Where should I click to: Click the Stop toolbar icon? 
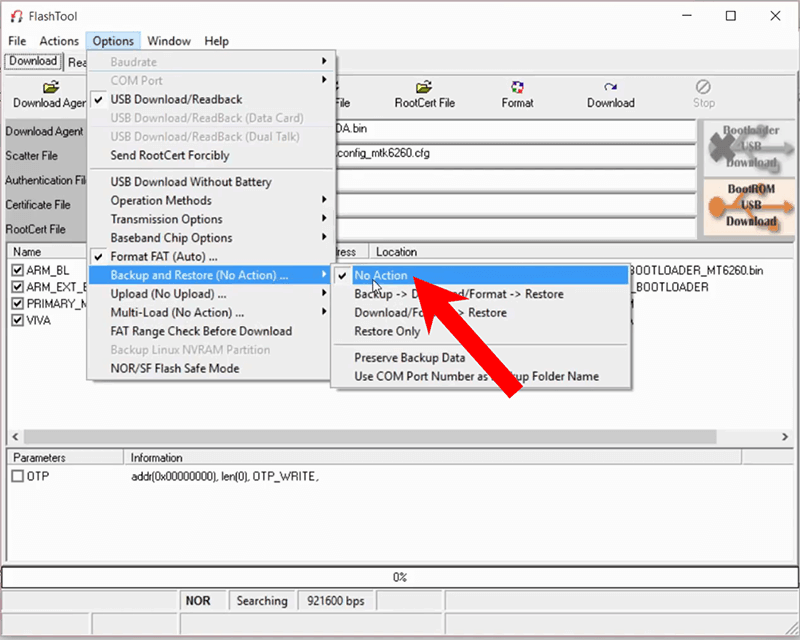[703, 87]
